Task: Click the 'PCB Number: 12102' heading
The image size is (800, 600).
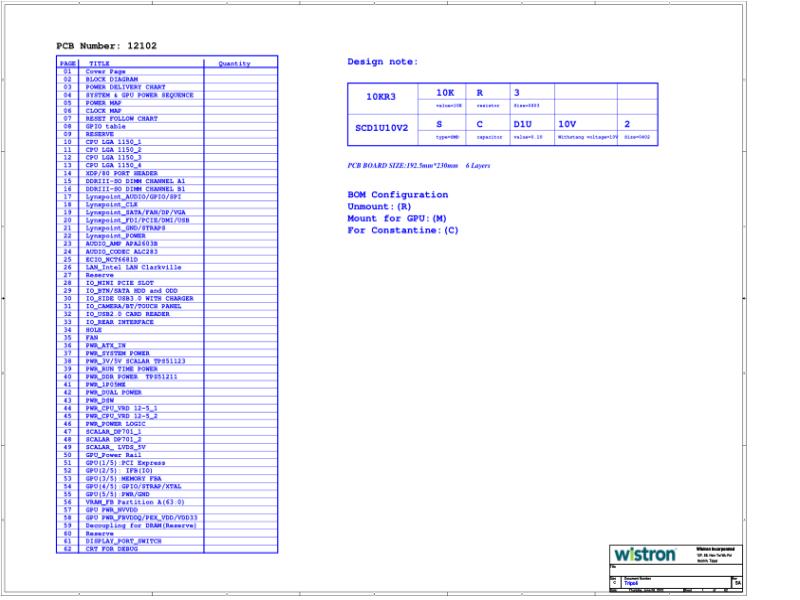Action: coord(106,46)
